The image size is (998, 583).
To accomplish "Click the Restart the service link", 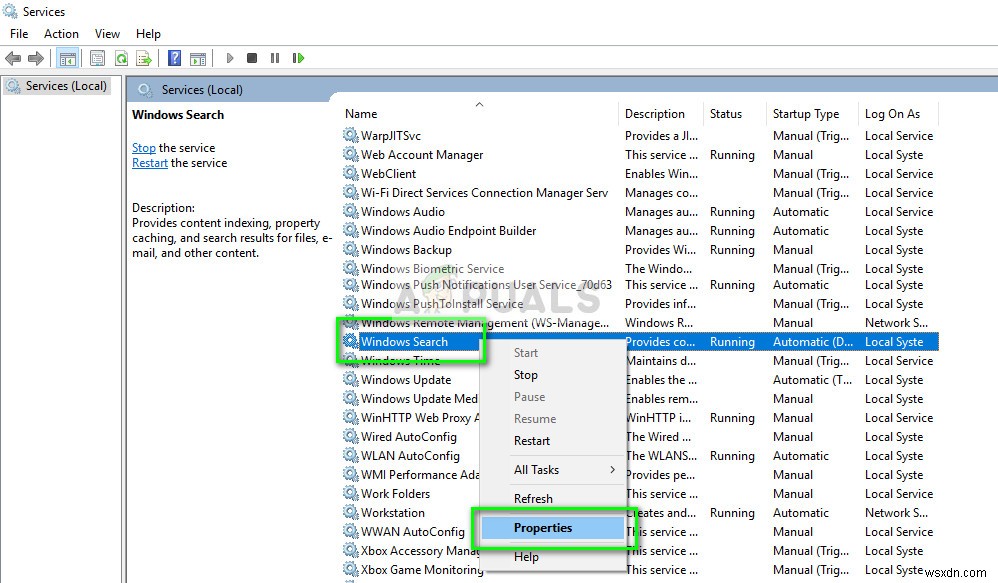I will click(x=150, y=163).
